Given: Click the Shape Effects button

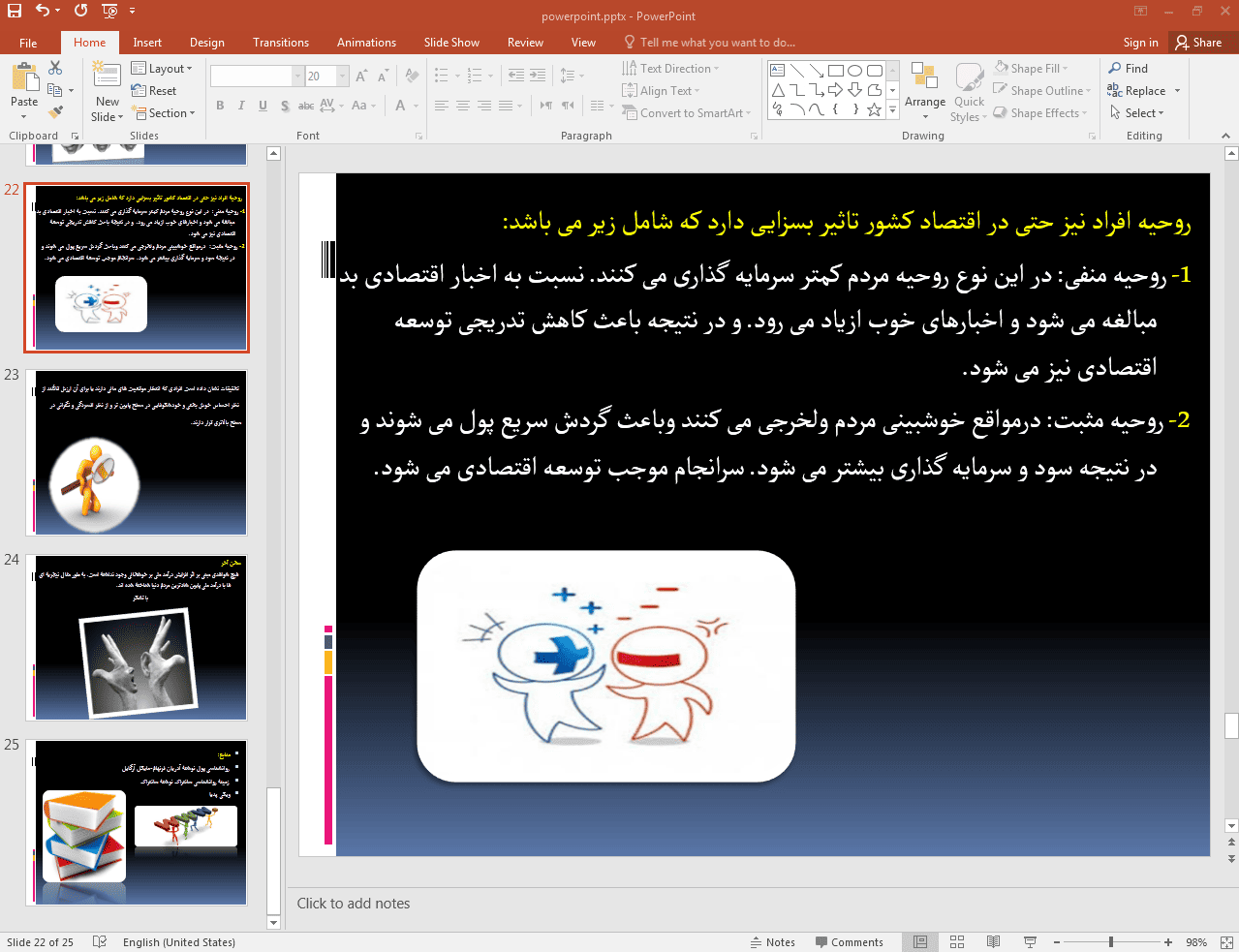Looking at the screenshot, I should (x=1040, y=113).
